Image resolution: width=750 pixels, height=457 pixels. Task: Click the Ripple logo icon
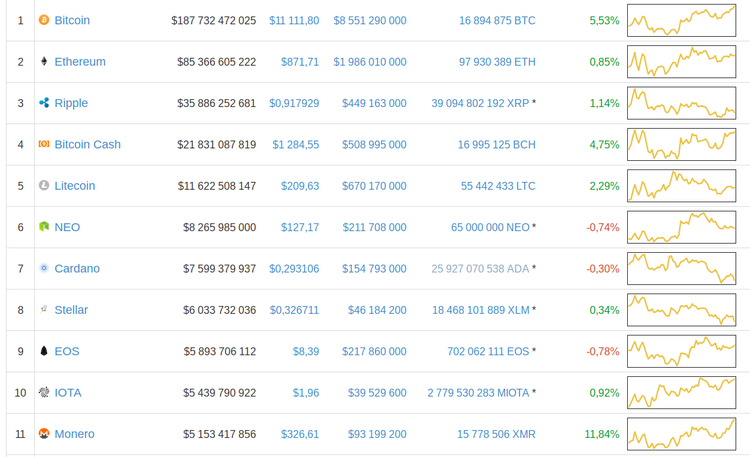click(44, 103)
